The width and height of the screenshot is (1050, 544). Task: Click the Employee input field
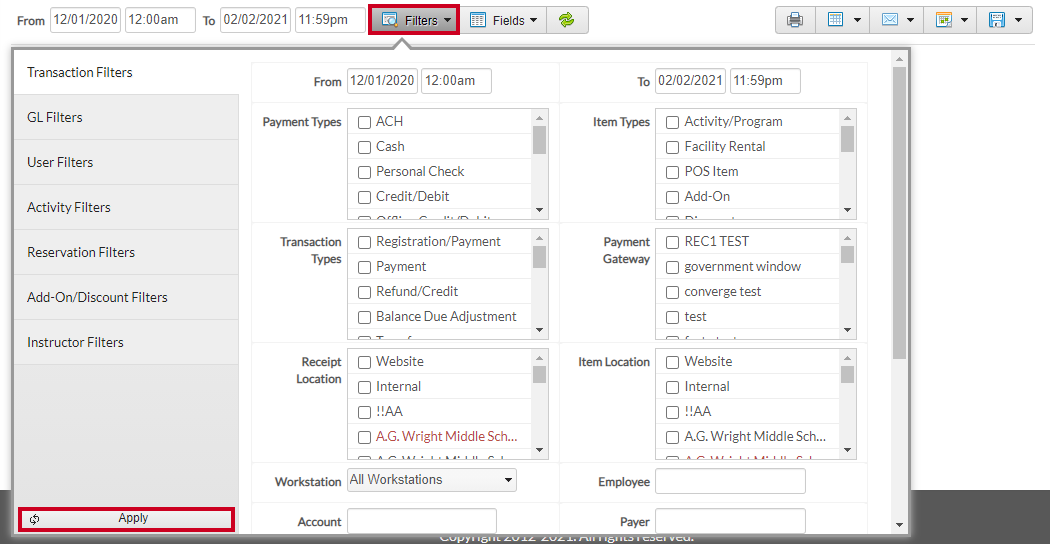tap(730, 481)
